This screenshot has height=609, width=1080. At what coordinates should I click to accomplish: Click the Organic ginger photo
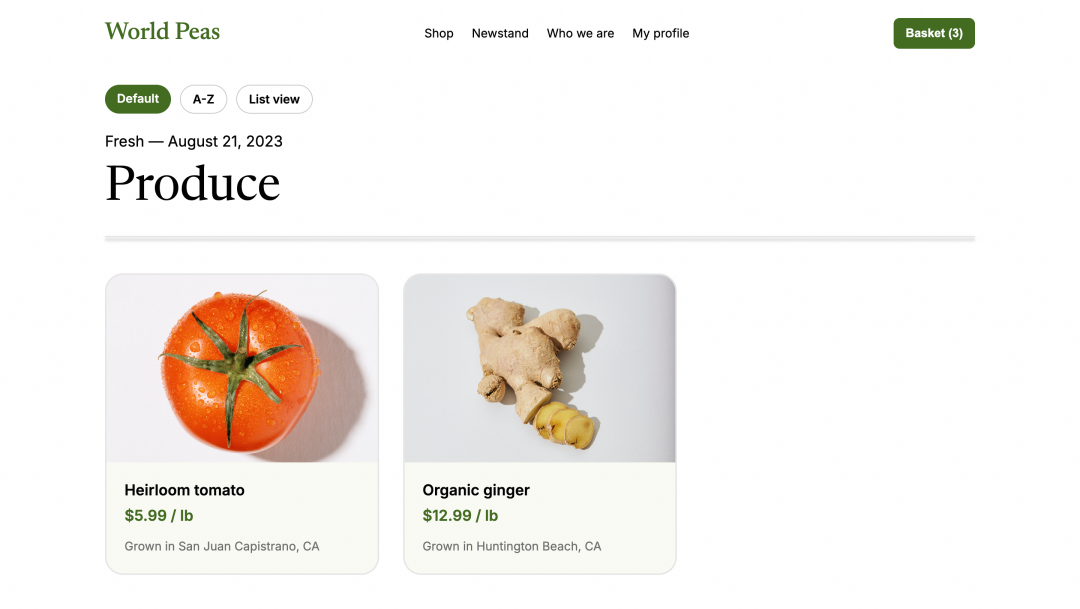(x=539, y=369)
